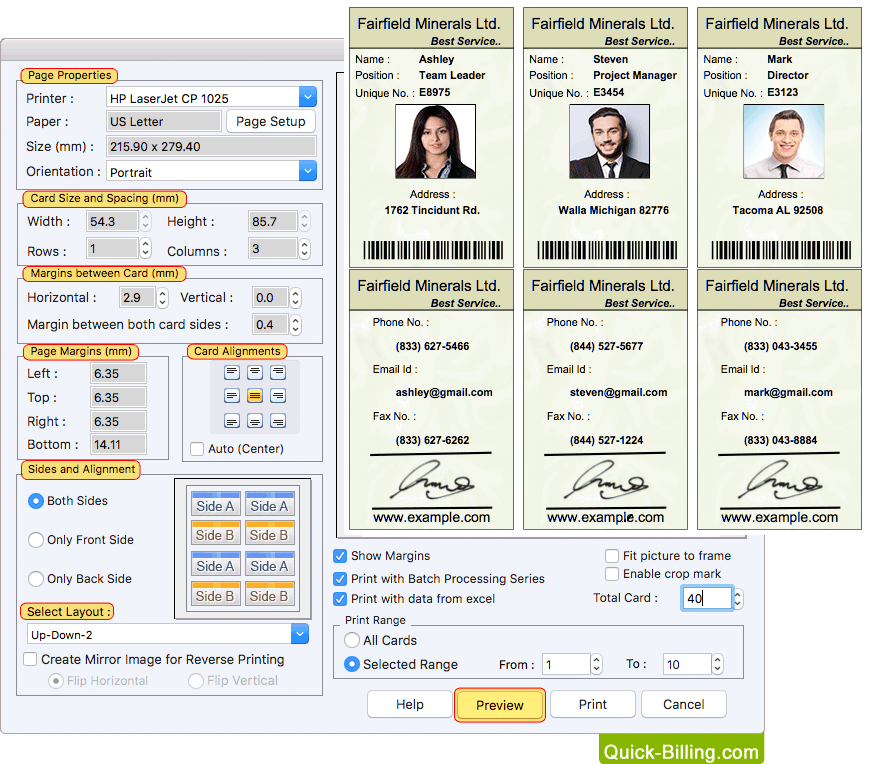Enable Fit picture to frame

[x=612, y=556]
